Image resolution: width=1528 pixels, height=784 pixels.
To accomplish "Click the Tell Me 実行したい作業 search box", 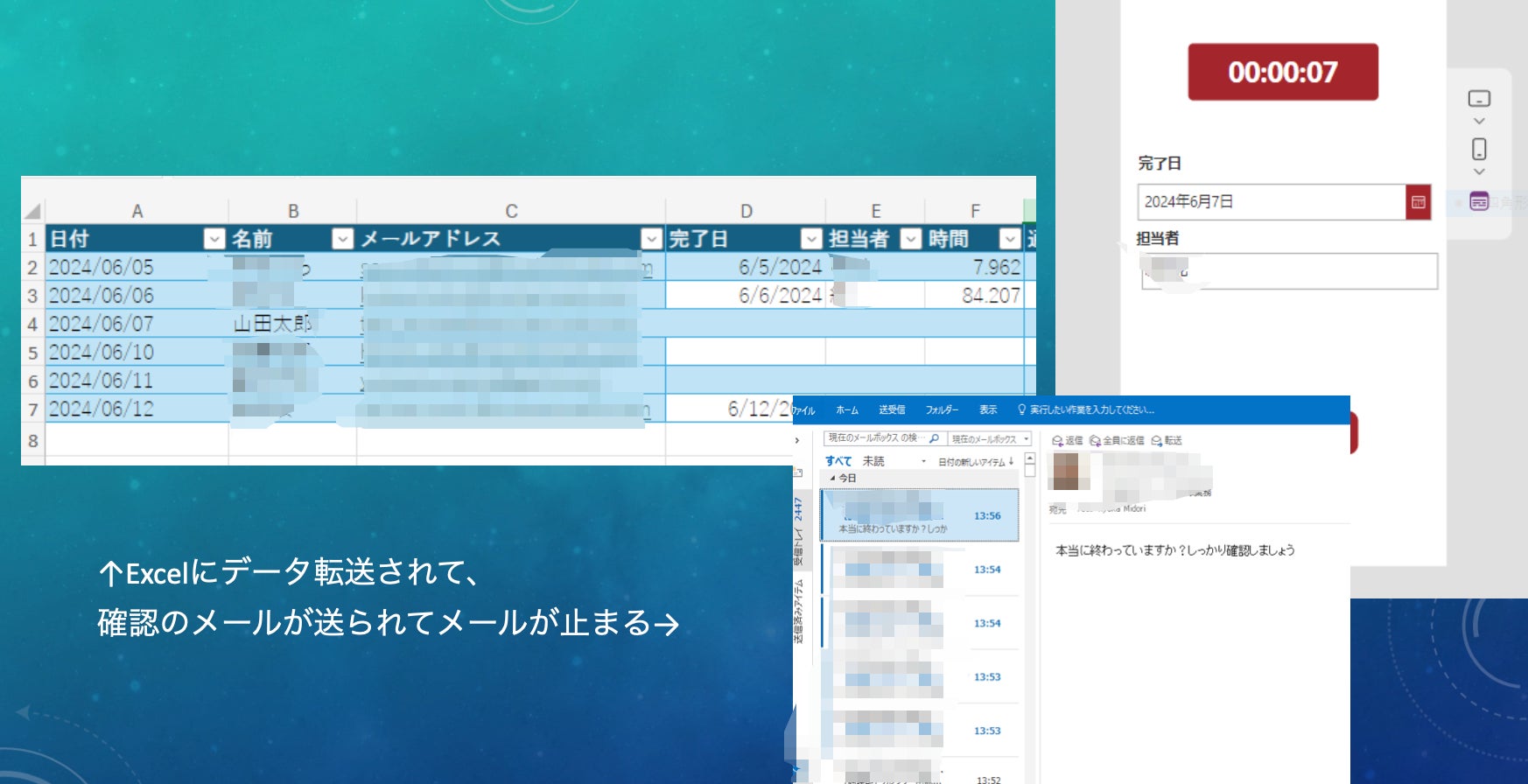I will tap(1085, 409).
